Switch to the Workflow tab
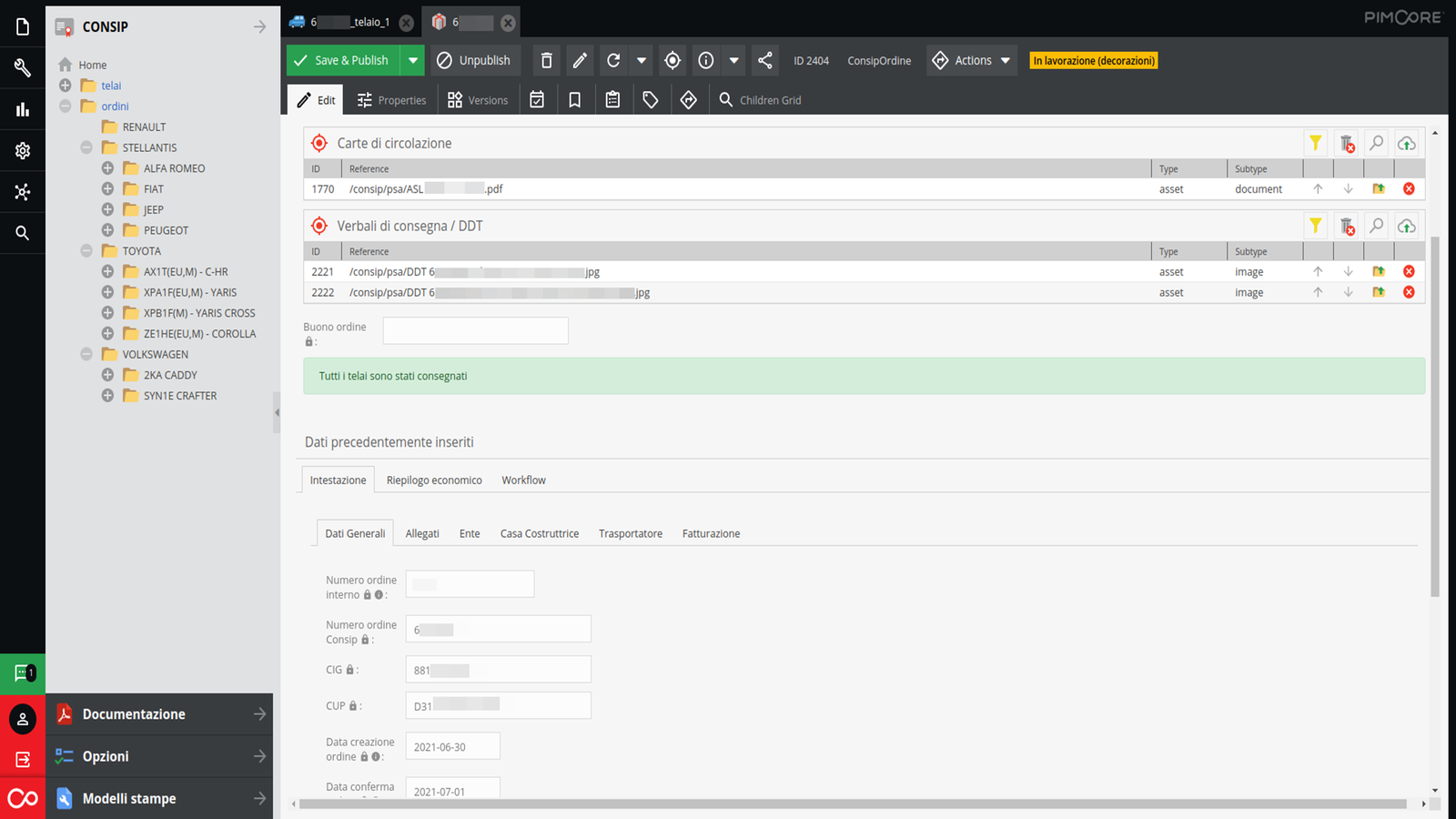1456x819 pixels. pos(524,480)
